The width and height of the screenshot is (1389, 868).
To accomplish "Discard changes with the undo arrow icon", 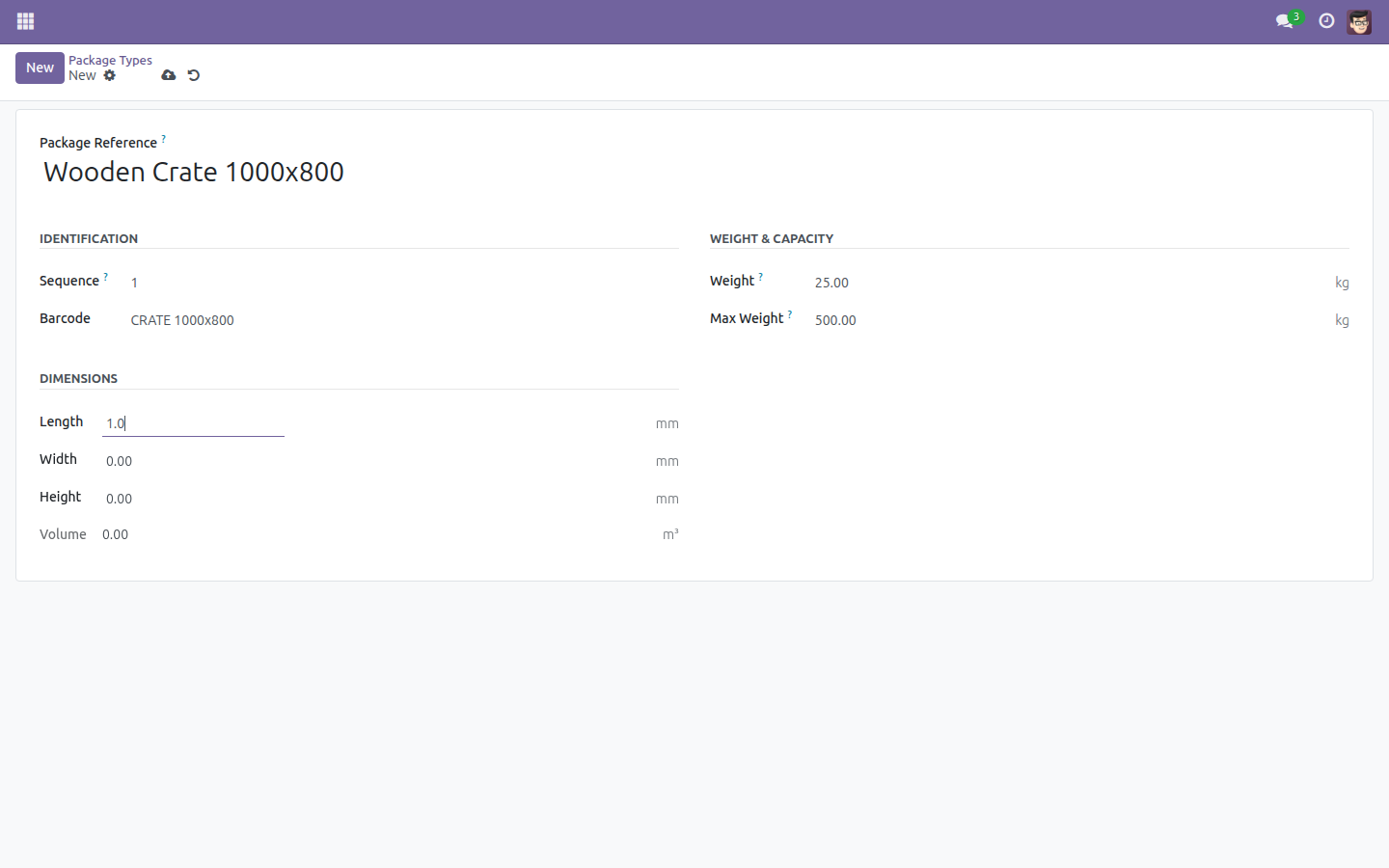I will tap(194, 75).
